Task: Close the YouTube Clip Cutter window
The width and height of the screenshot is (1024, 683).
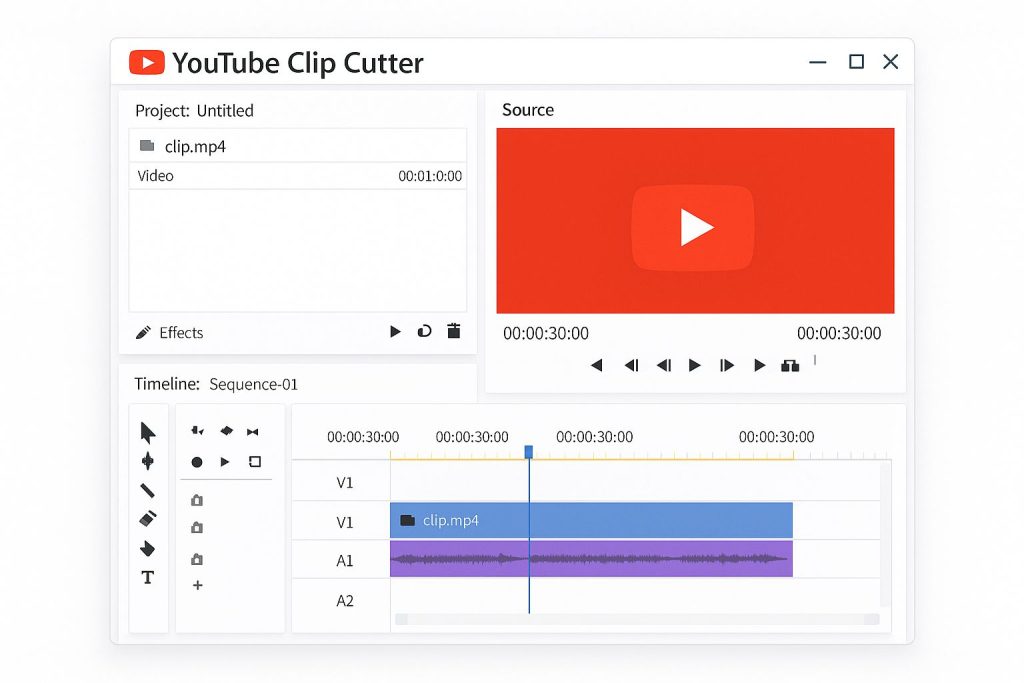Action: point(891,61)
